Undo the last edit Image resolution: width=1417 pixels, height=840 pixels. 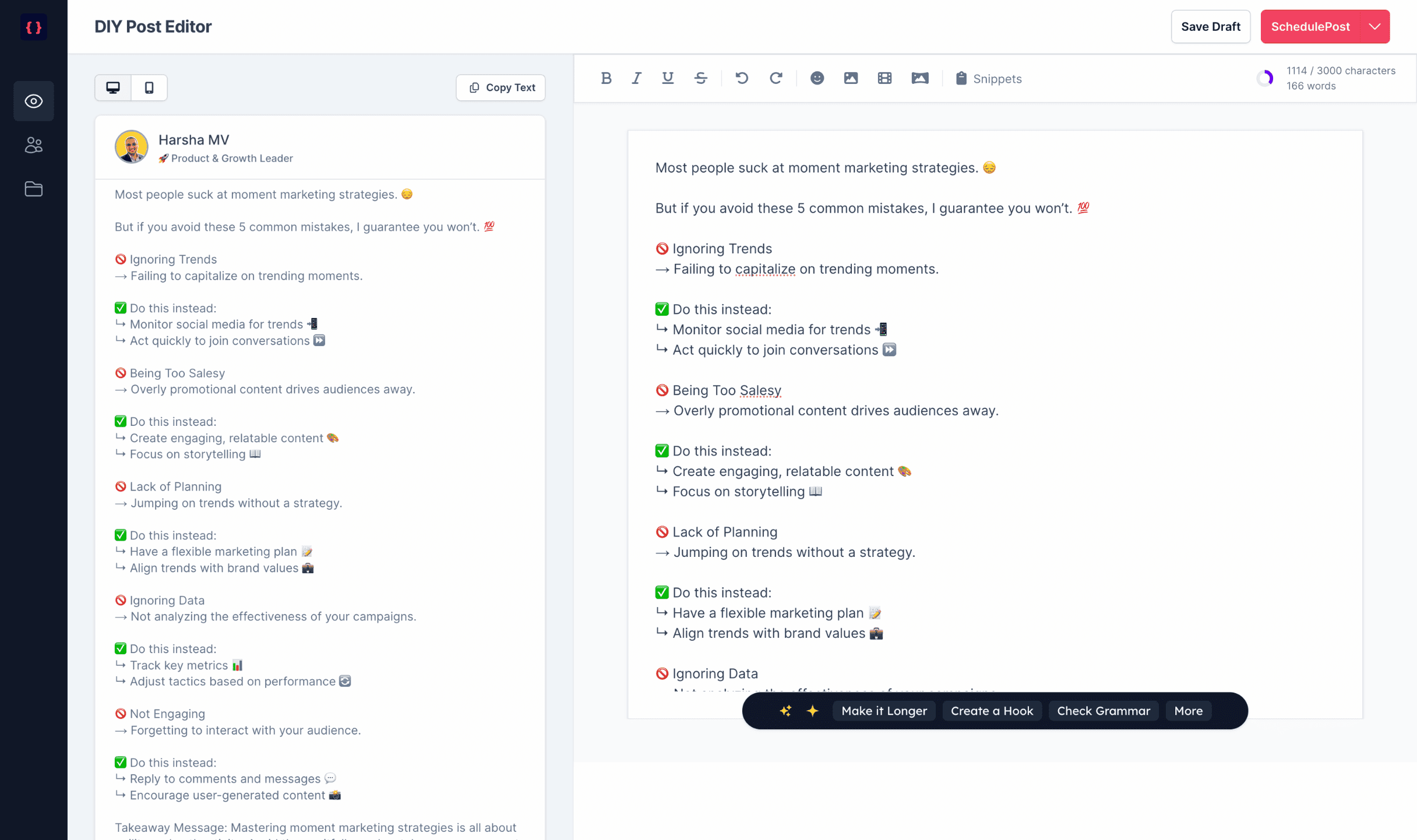[742, 78]
